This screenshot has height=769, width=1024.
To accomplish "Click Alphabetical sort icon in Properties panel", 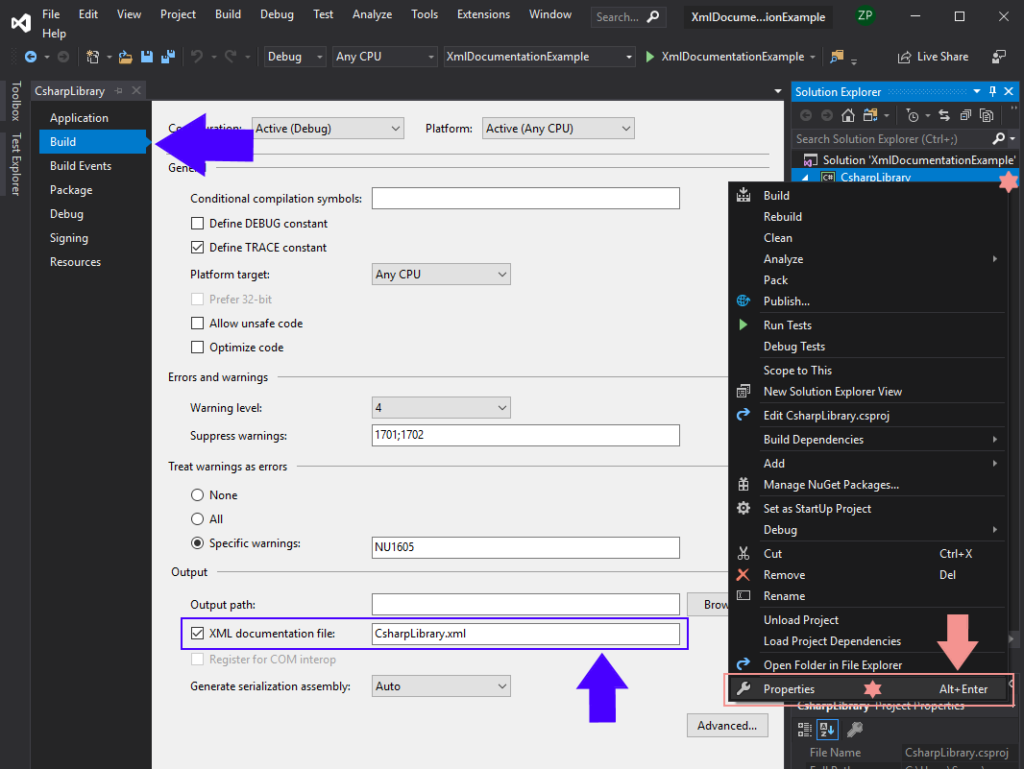I will pos(827,729).
